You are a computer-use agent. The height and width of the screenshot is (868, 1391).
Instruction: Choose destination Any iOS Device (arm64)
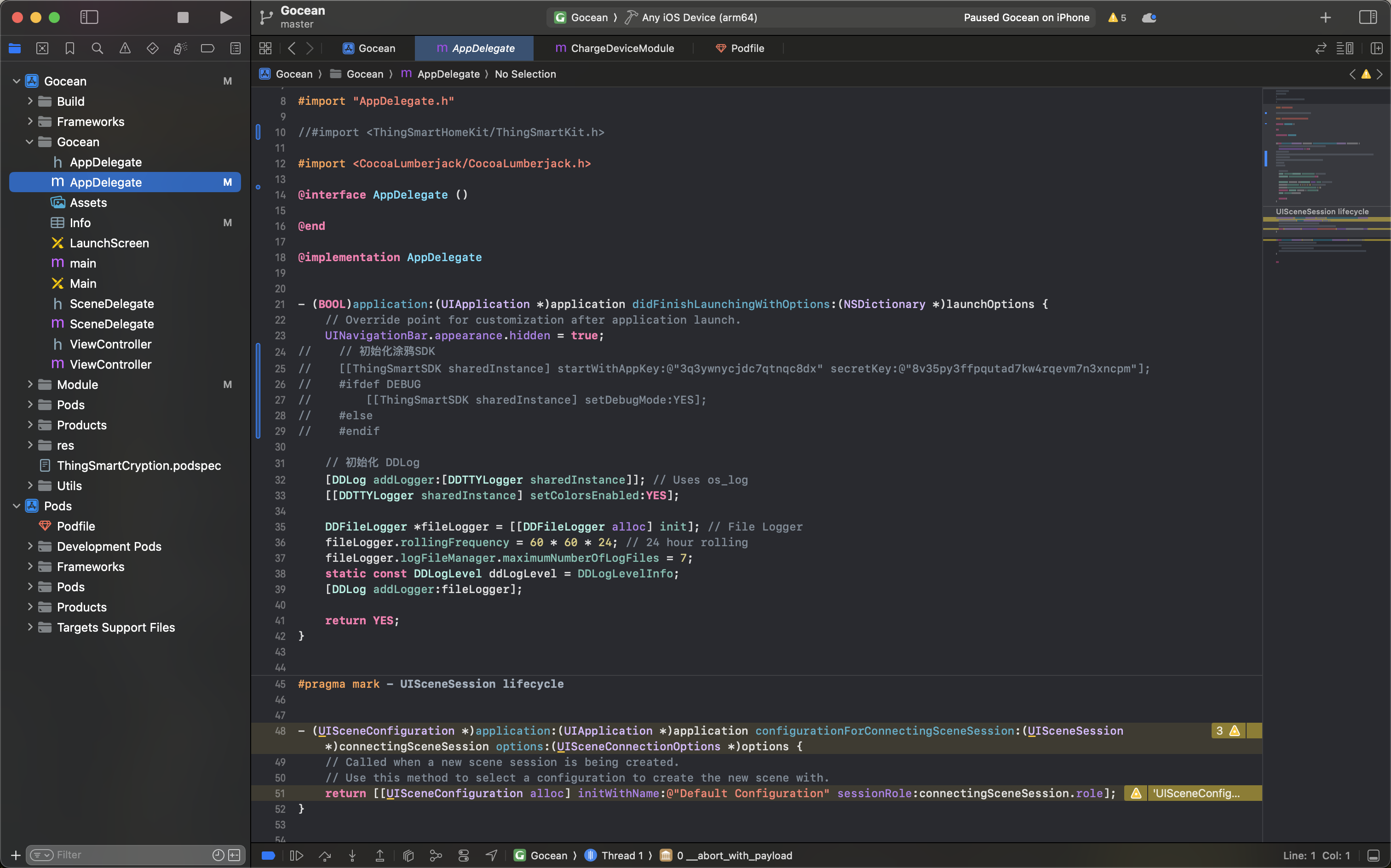tap(691, 17)
